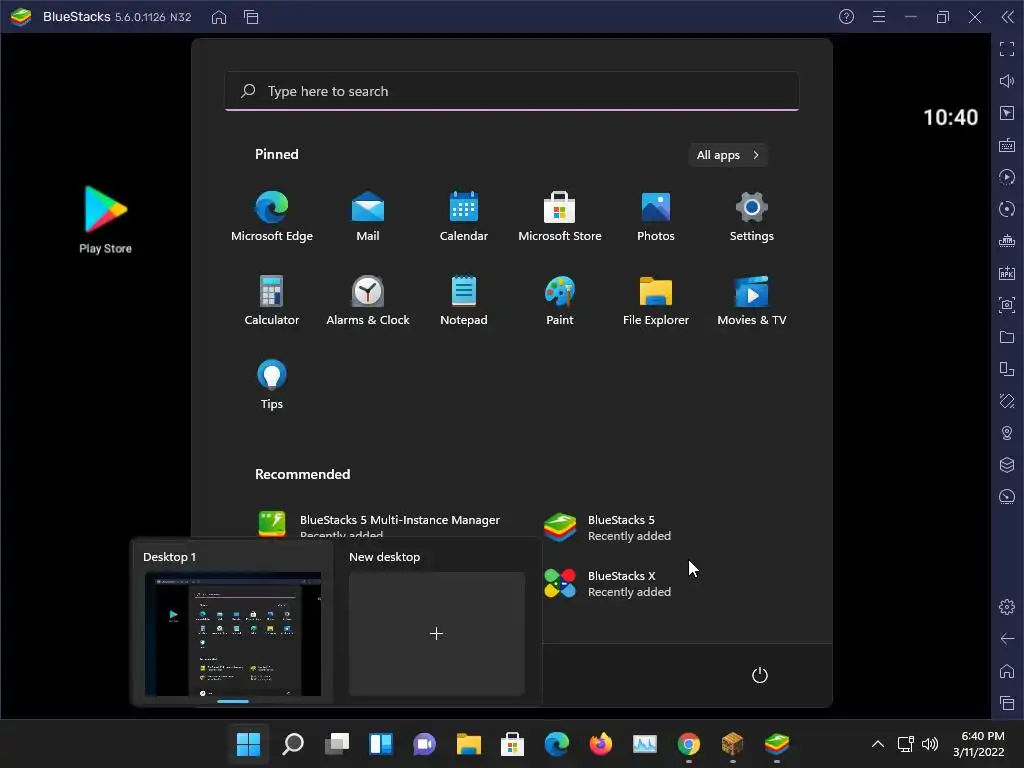The height and width of the screenshot is (768, 1024).
Task: Open the Tips app
Action: tap(272, 384)
